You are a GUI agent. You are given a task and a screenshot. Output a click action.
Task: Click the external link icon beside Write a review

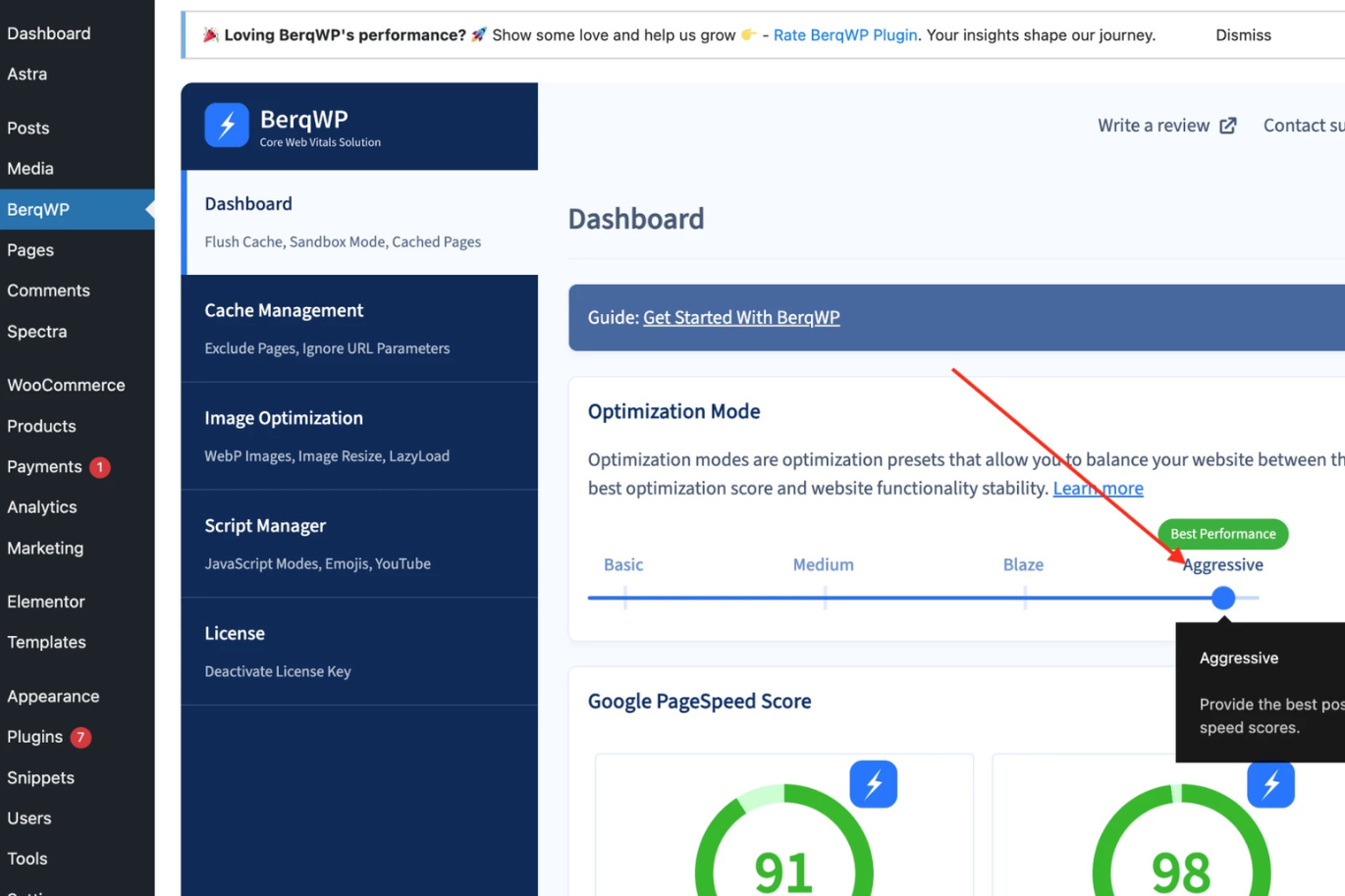point(1228,126)
